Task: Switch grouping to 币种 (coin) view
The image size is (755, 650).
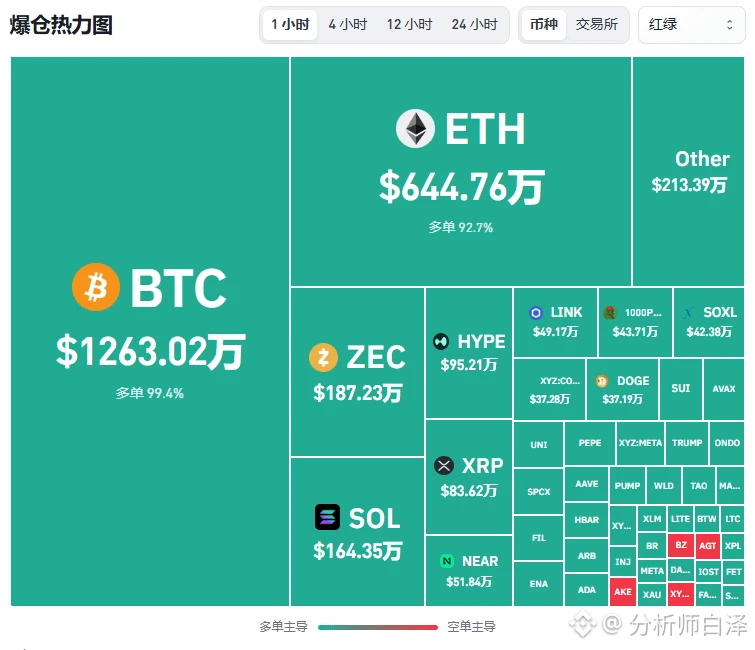Action: pos(544,25)
